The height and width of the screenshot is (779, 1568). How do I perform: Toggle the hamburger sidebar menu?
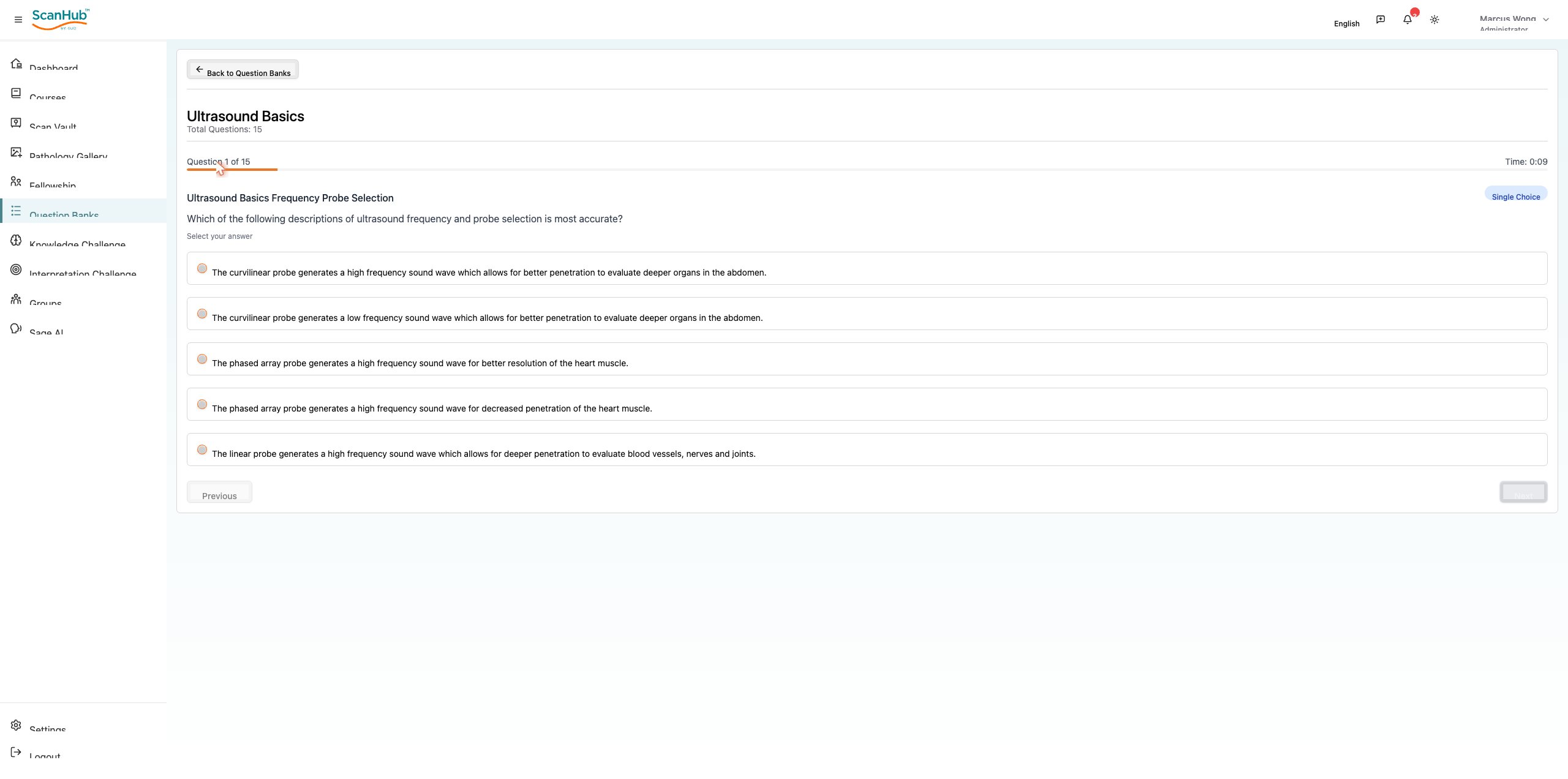coord(18,20)
